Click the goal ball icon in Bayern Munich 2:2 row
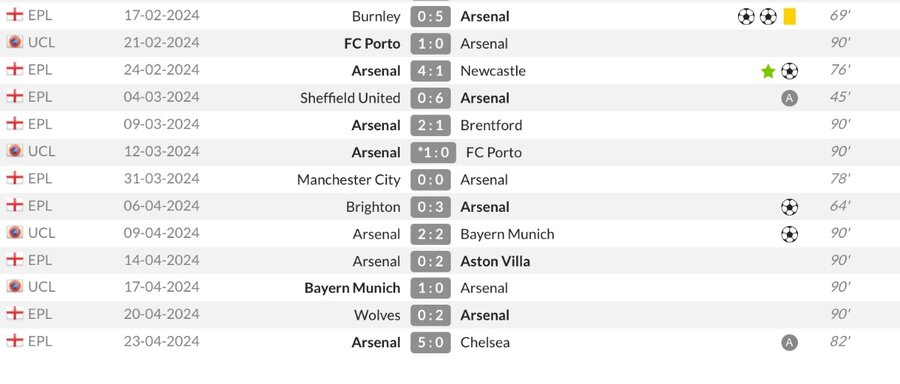Viewport: 900px width, 384px height. (x=789, y=234)
